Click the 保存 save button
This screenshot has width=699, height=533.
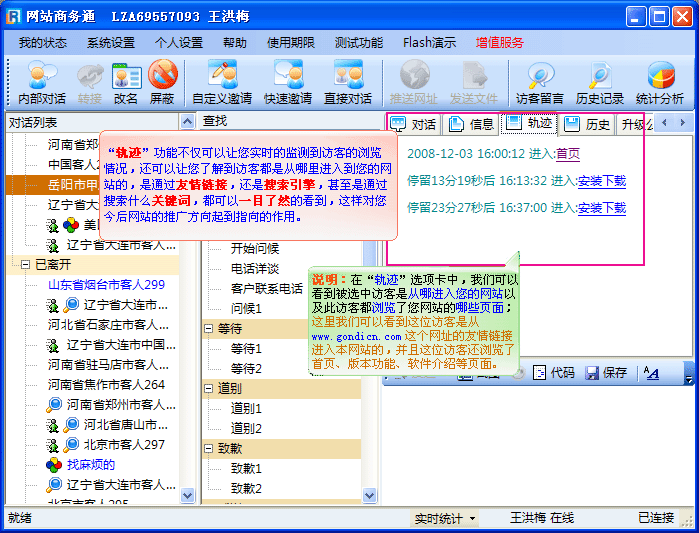(606, 372)
